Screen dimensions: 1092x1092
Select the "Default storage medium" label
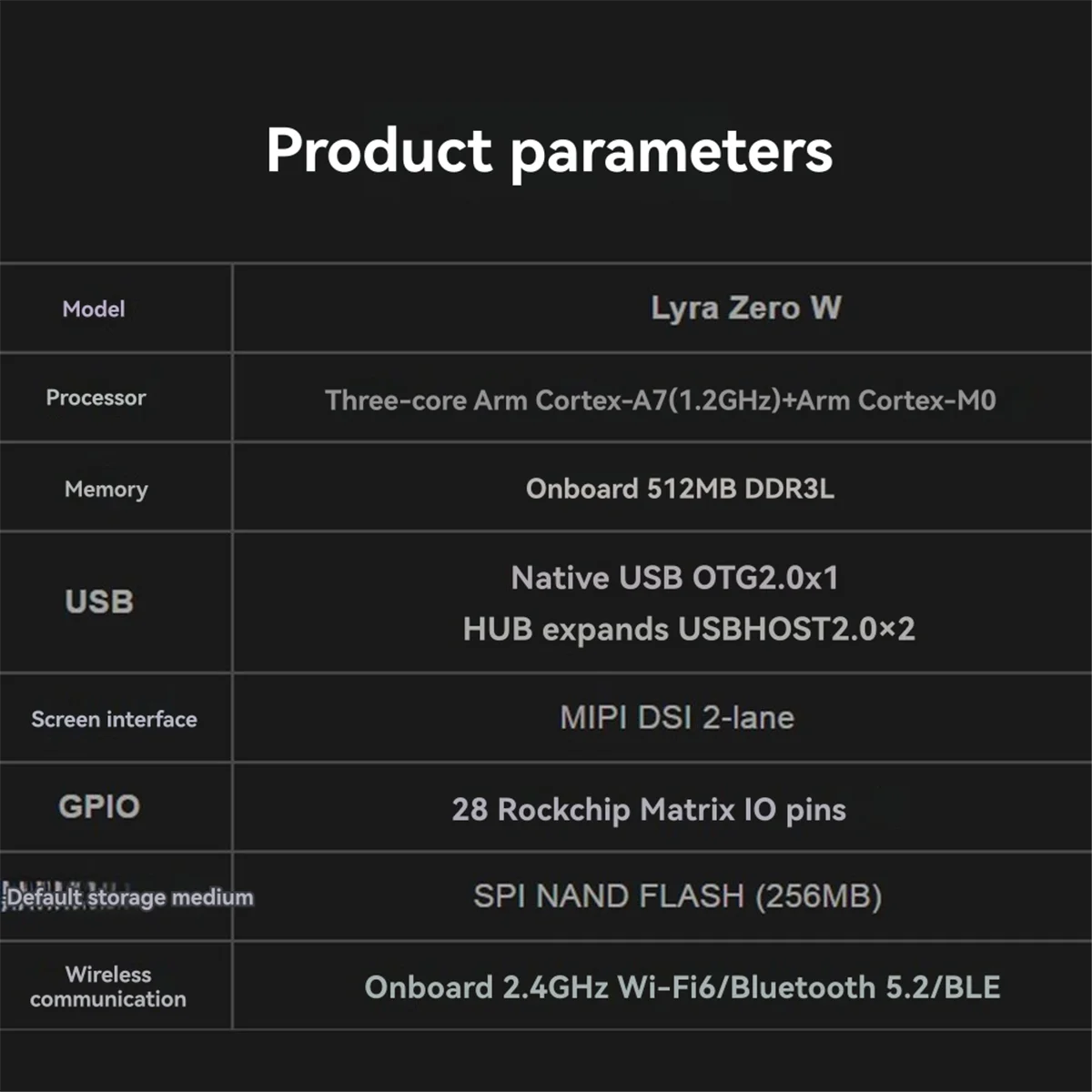click(x=129, y=897)
